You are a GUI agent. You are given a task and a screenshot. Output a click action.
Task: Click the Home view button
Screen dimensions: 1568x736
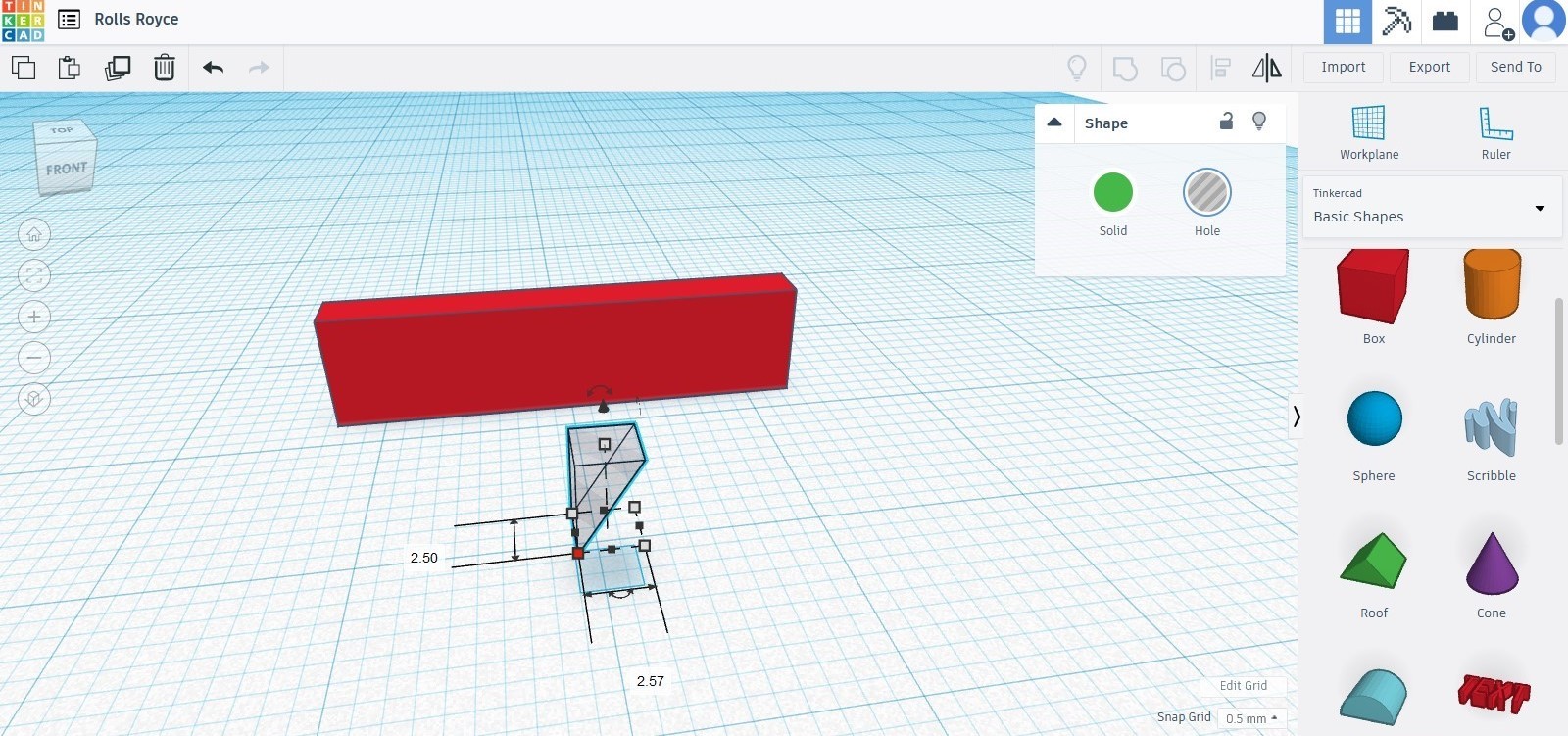[34, 234]
